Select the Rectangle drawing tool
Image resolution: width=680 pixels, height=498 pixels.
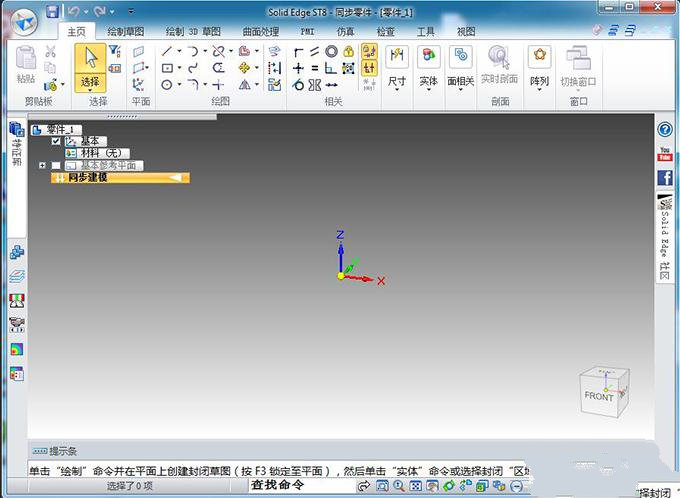click(x=167, y=68)
